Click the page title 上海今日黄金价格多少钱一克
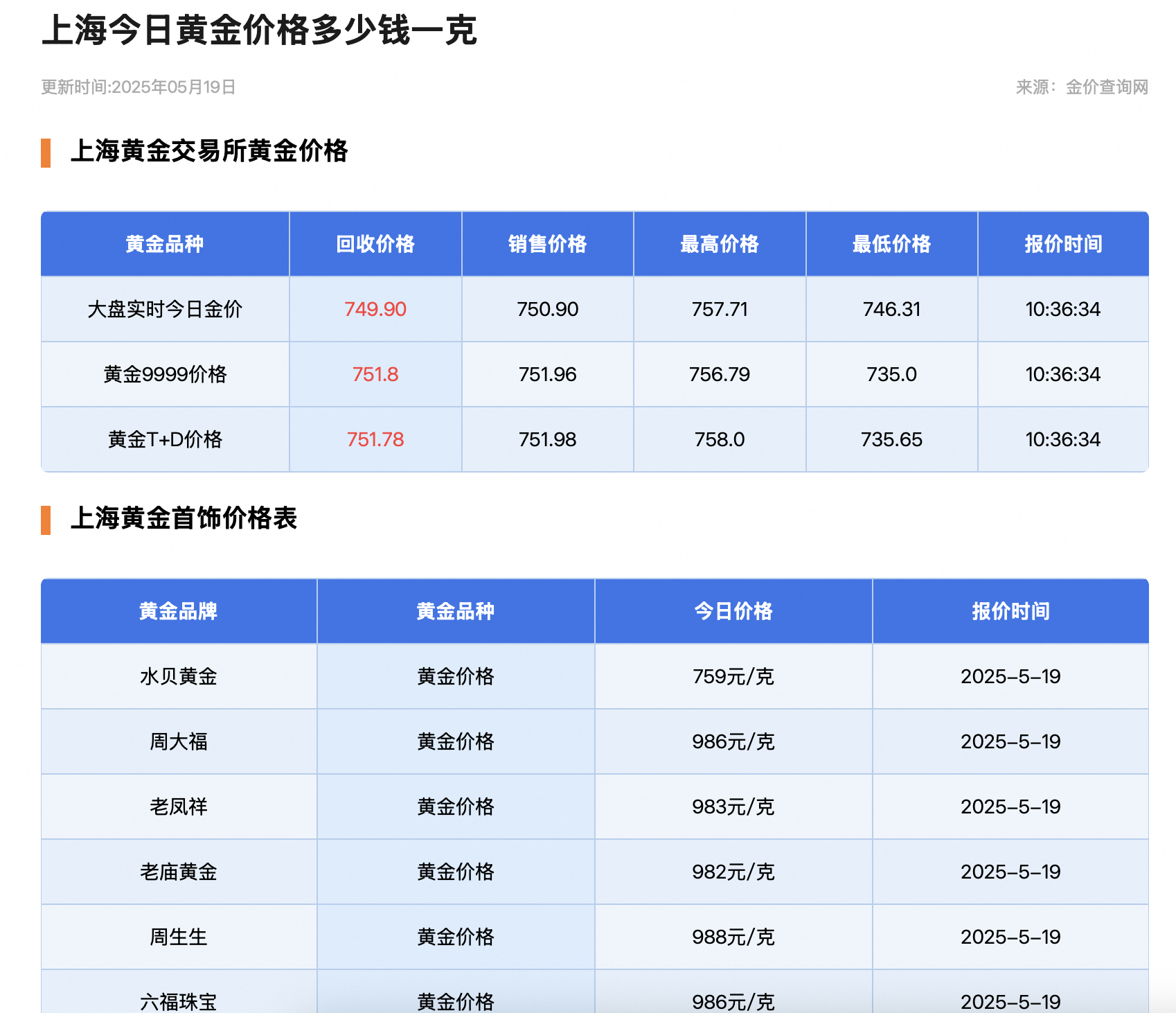 259,30
